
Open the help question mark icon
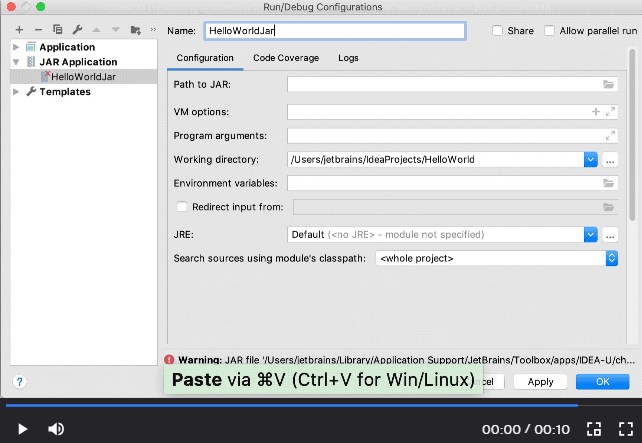click(x=19, y=382)
